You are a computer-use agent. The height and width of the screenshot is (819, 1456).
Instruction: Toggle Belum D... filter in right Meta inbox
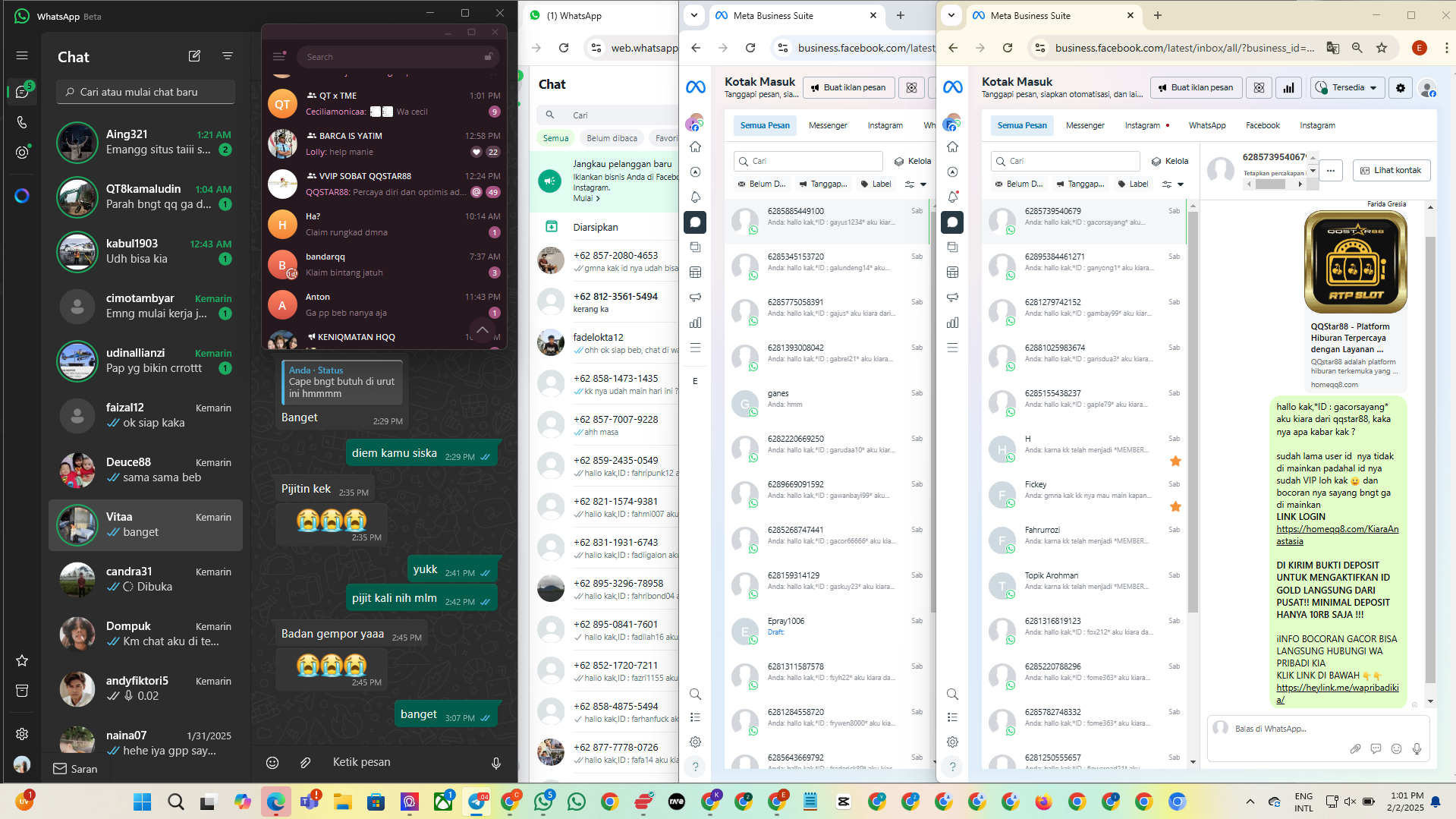[1018, 184]
